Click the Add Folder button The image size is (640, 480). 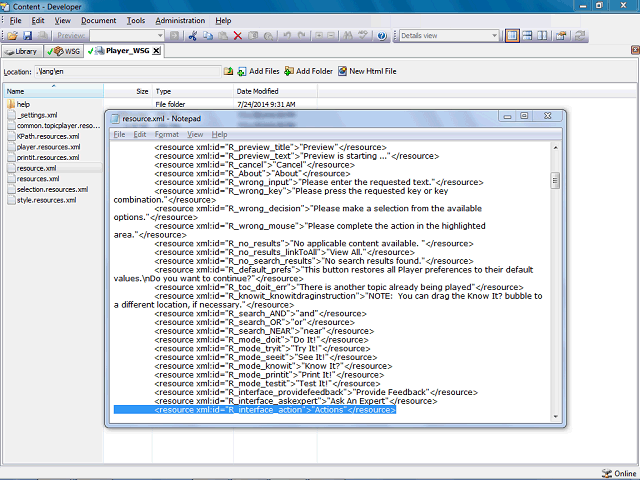(x=309, y=71)
